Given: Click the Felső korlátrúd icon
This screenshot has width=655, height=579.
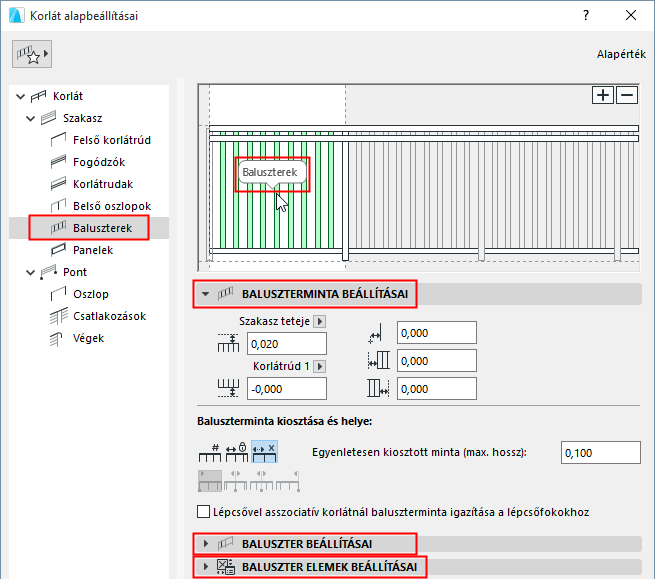Looking at the screenshot, I should 58,140.
